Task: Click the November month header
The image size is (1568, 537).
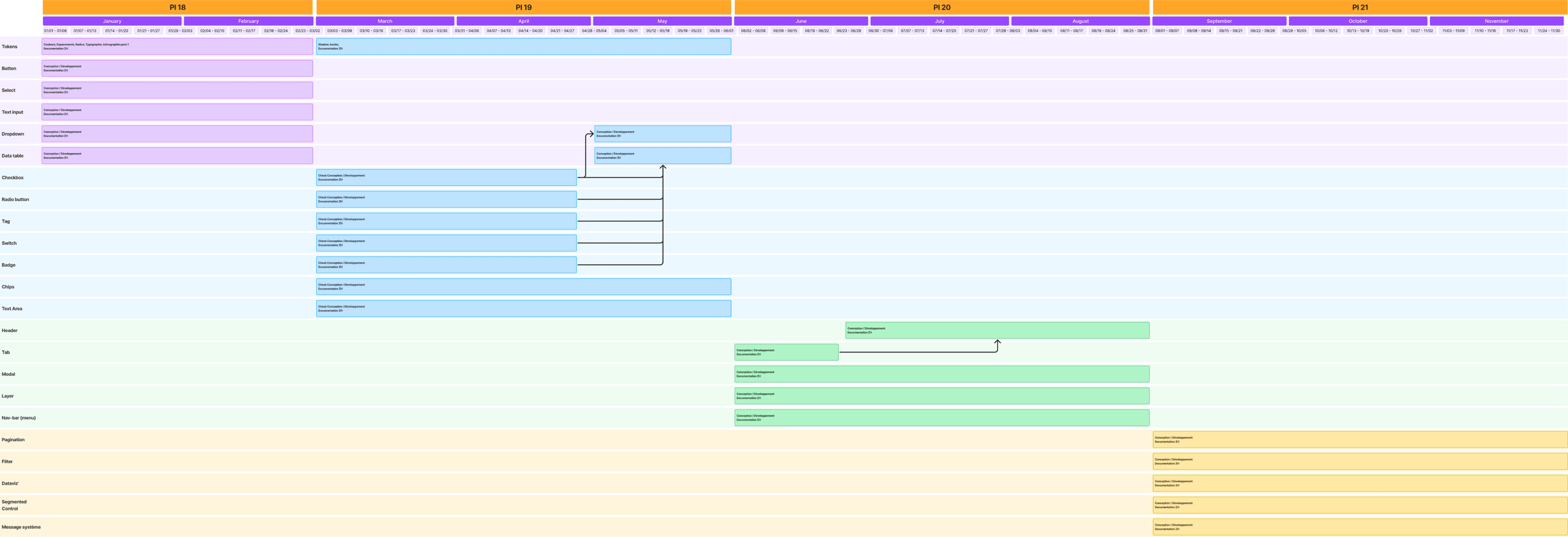Action: point(1496,21)
